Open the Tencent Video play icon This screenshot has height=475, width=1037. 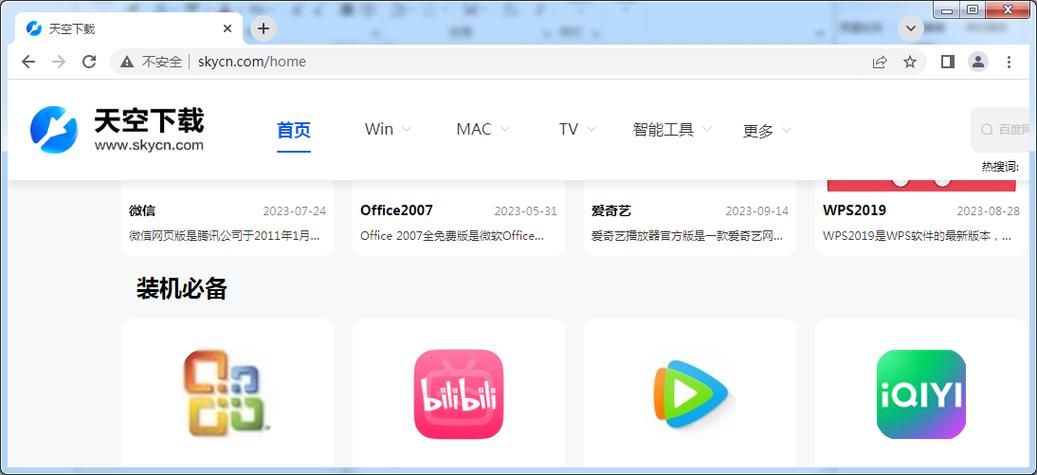(690, 394)
